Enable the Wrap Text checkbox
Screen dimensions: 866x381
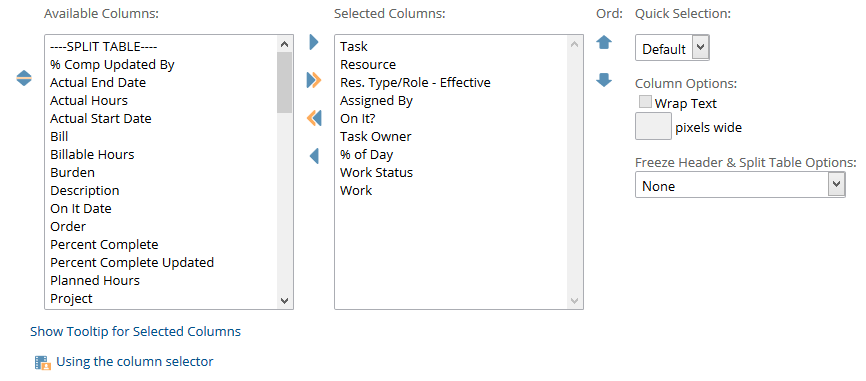(645, 102)
